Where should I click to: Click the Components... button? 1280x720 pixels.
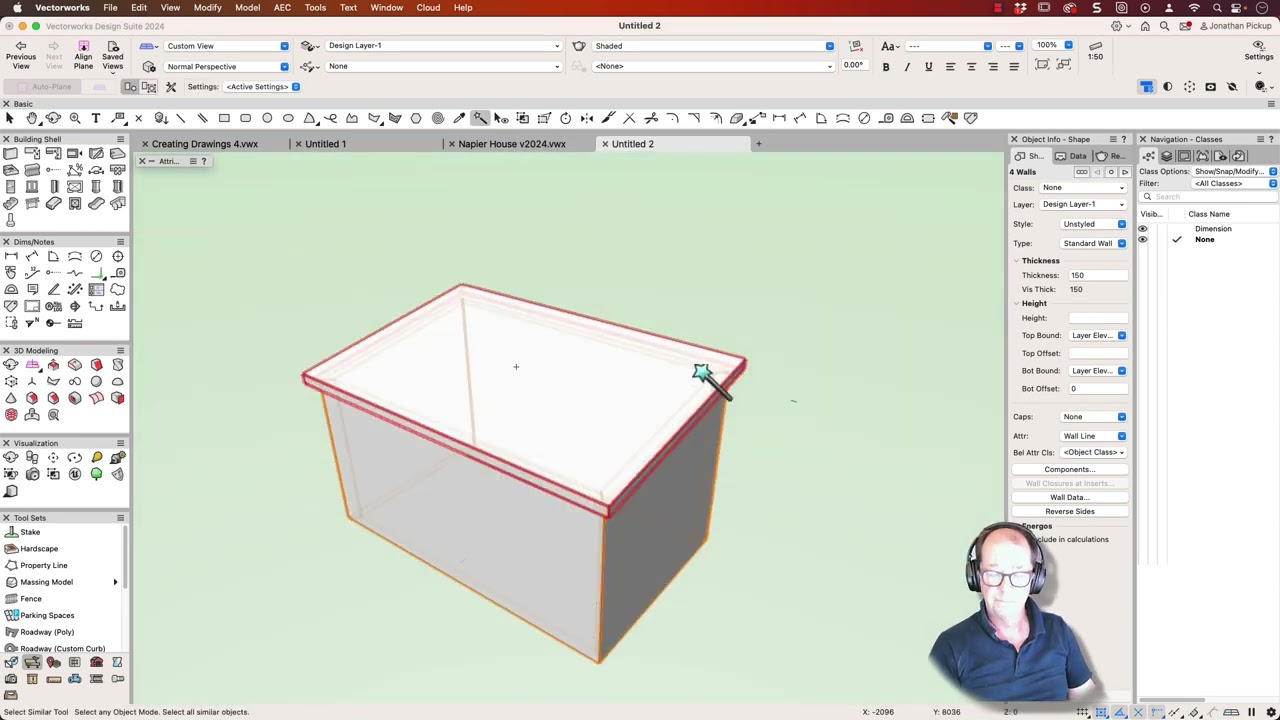coord(1070,470)
